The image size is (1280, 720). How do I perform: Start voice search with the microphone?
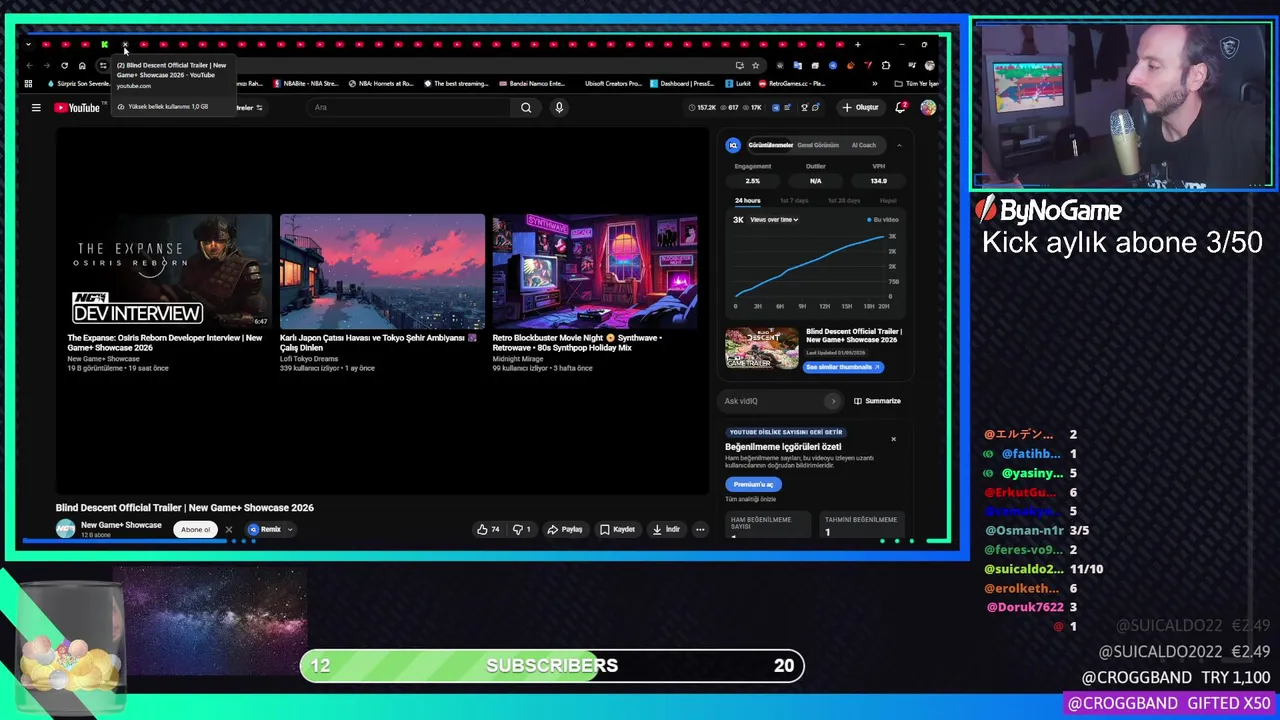coord(559,108)
